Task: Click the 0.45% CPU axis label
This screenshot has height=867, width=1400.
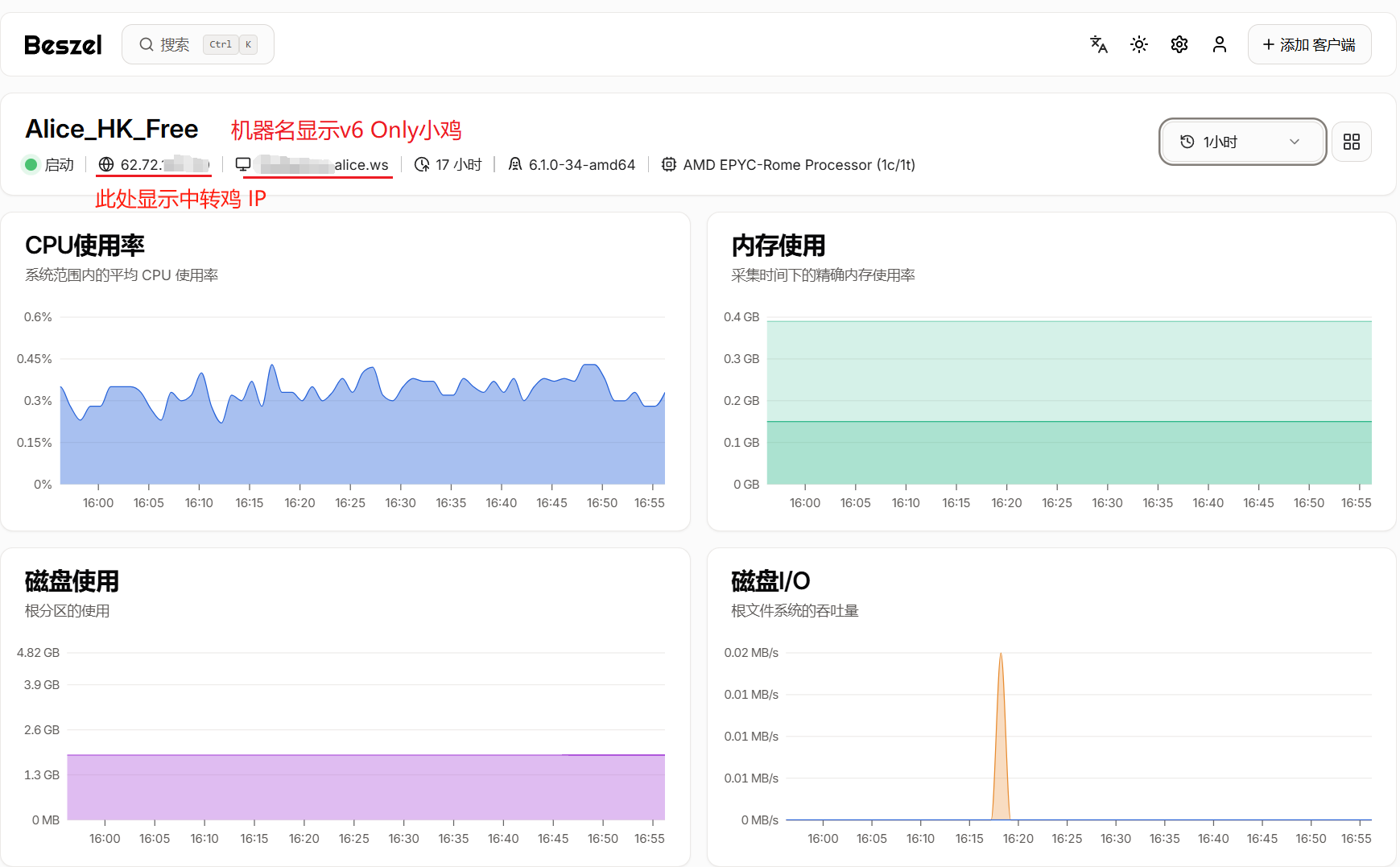Action: [x=35, y=359]
